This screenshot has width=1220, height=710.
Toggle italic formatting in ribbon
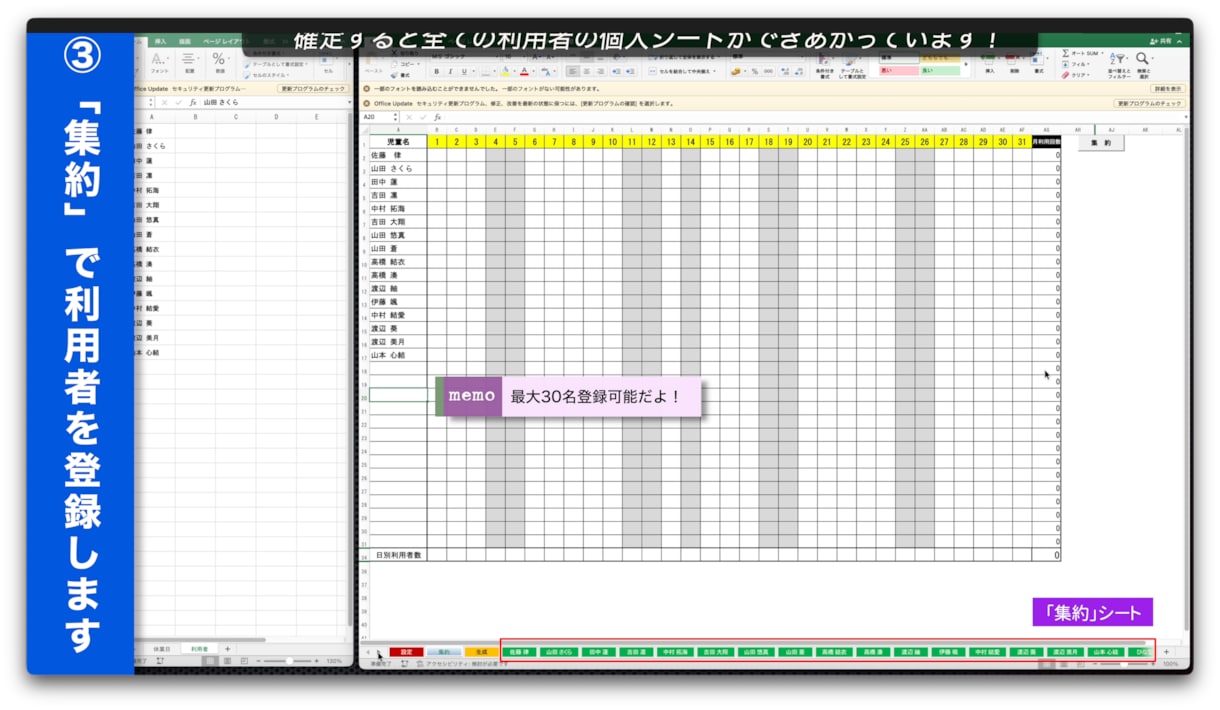[450, 72]
